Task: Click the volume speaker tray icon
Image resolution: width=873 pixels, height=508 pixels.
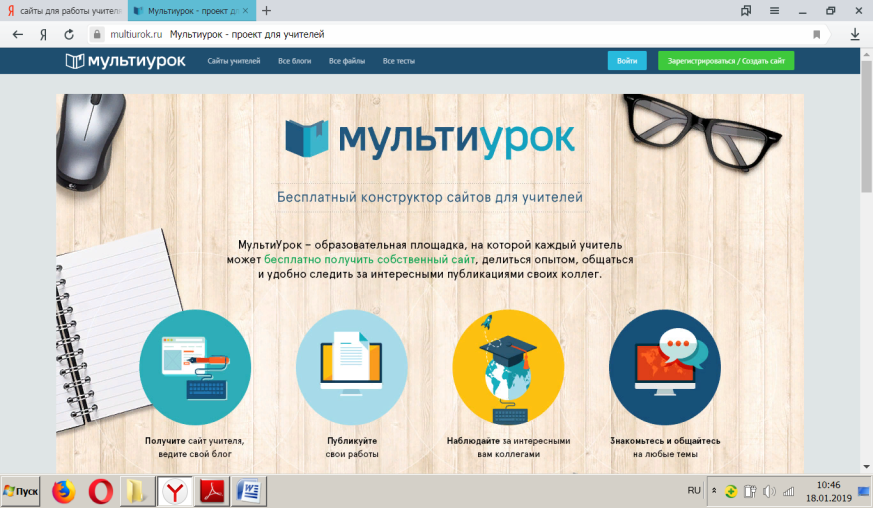Action: [769, 491]
